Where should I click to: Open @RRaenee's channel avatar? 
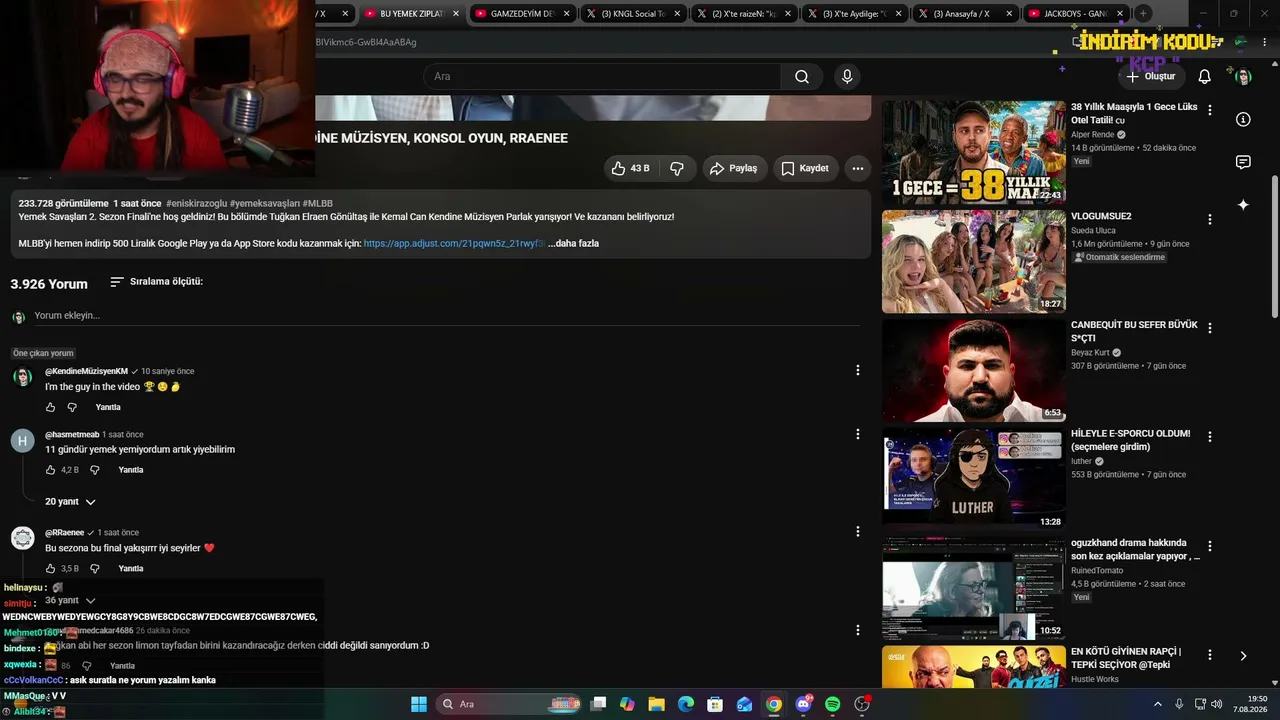22,538
